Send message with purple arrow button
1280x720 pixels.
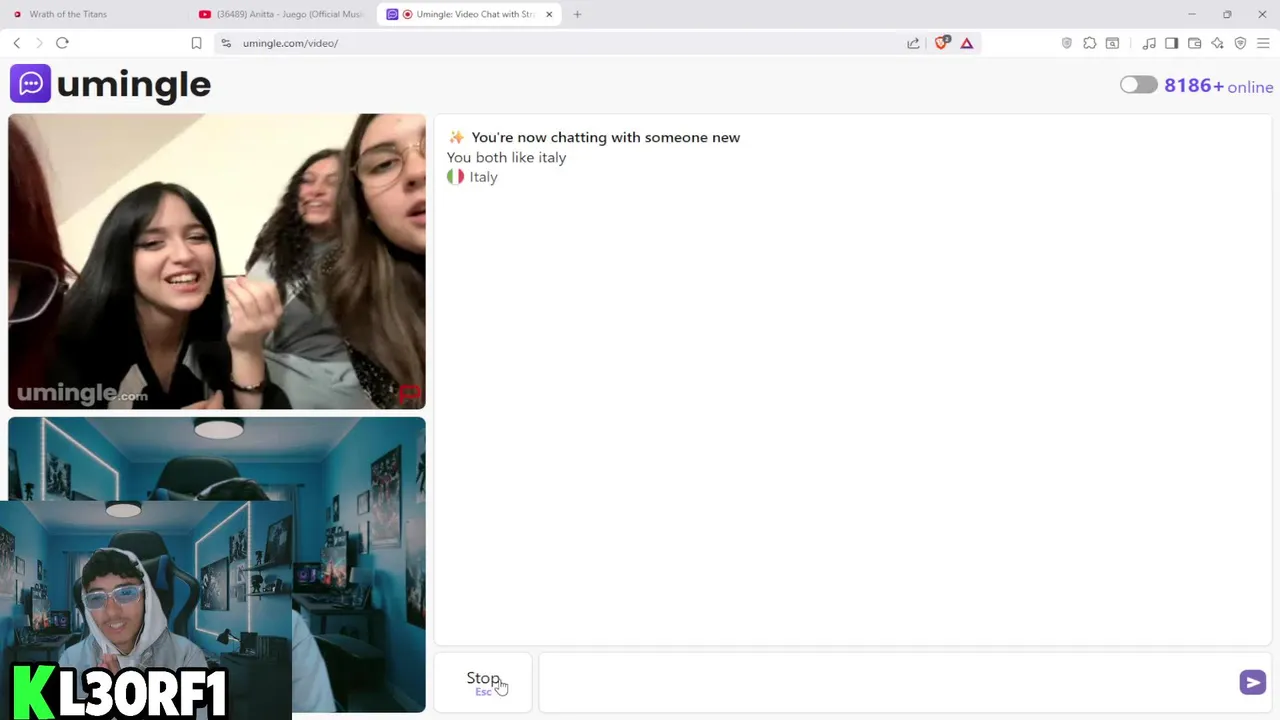point(1252,682)
